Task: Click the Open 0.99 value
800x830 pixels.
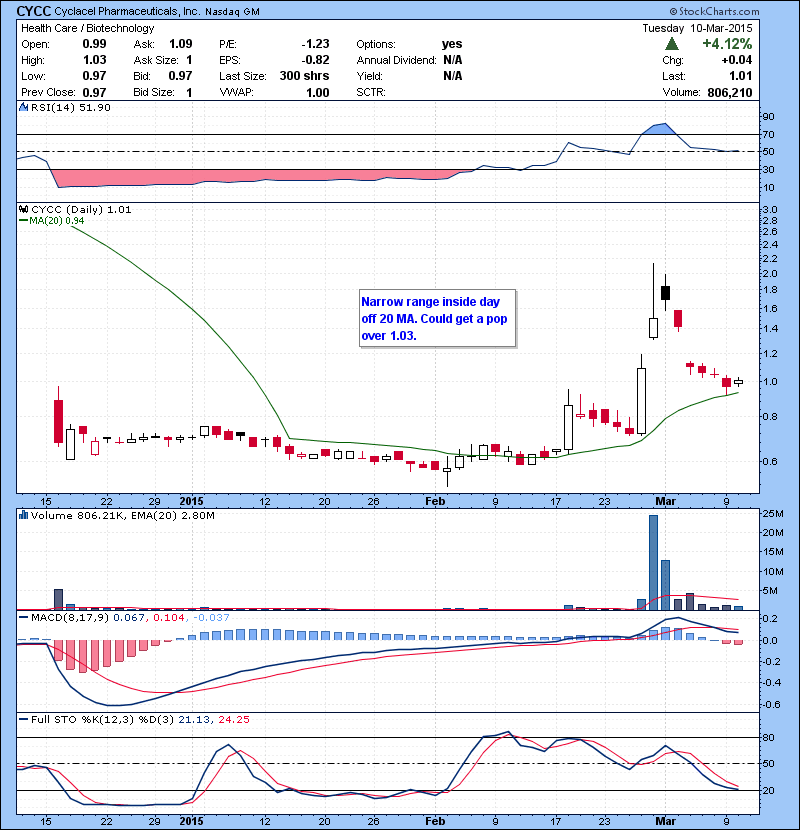Action: coord(94,44)
